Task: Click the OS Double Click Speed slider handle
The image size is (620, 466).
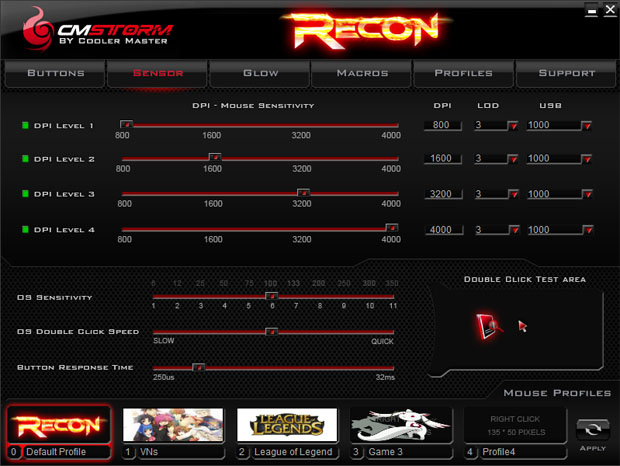Action: [272, 331]
